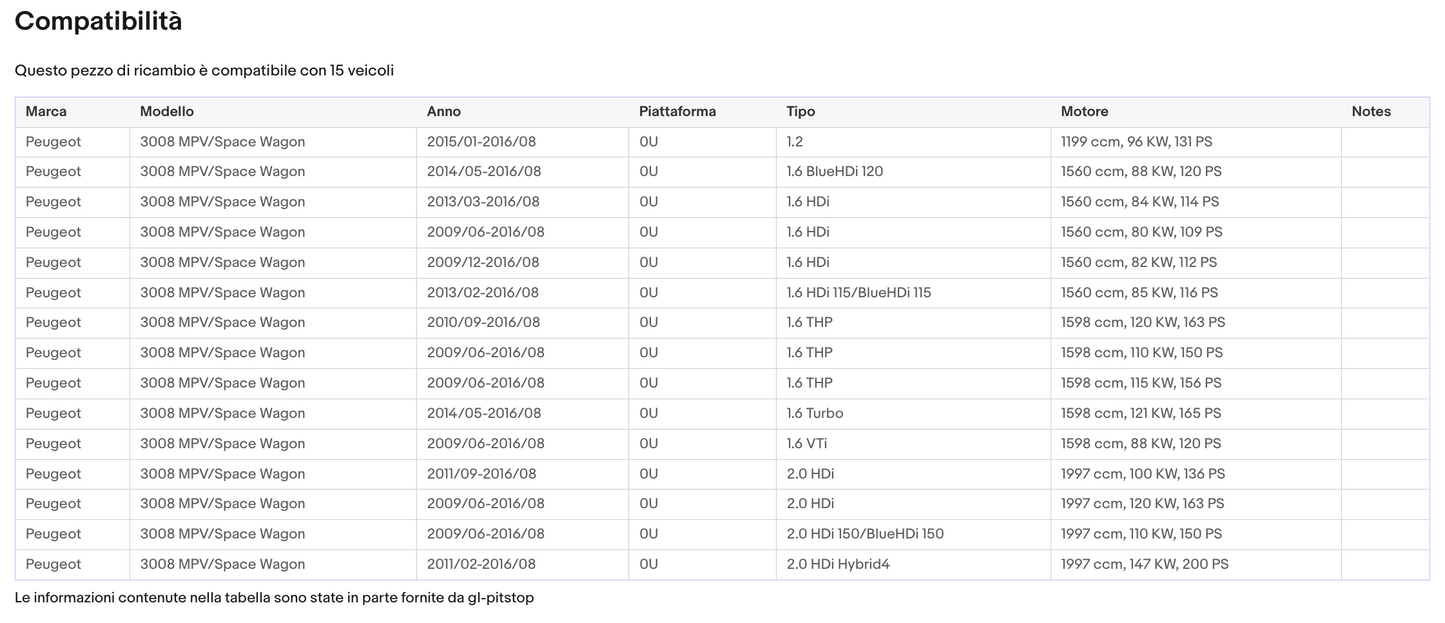Select the 1.6 HDi 115/BlueHDi 115 cell
This screenshot has height=623, width=1445.
tap(858, 293)
